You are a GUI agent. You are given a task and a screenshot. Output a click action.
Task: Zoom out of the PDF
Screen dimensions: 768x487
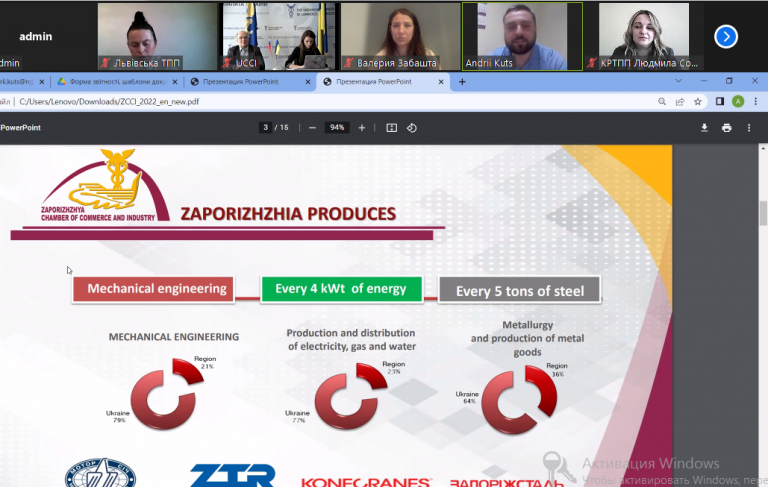pos(312,128)
